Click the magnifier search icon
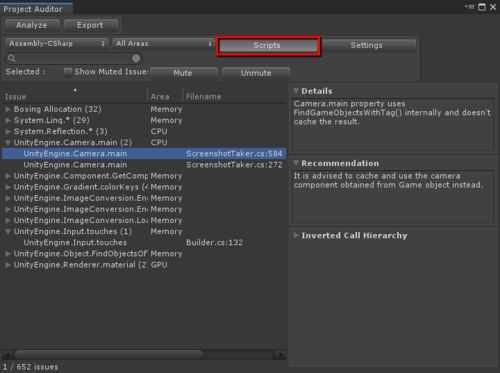This screenshot has height=373, width=500. pyautogui.click(x=12, y=59)
